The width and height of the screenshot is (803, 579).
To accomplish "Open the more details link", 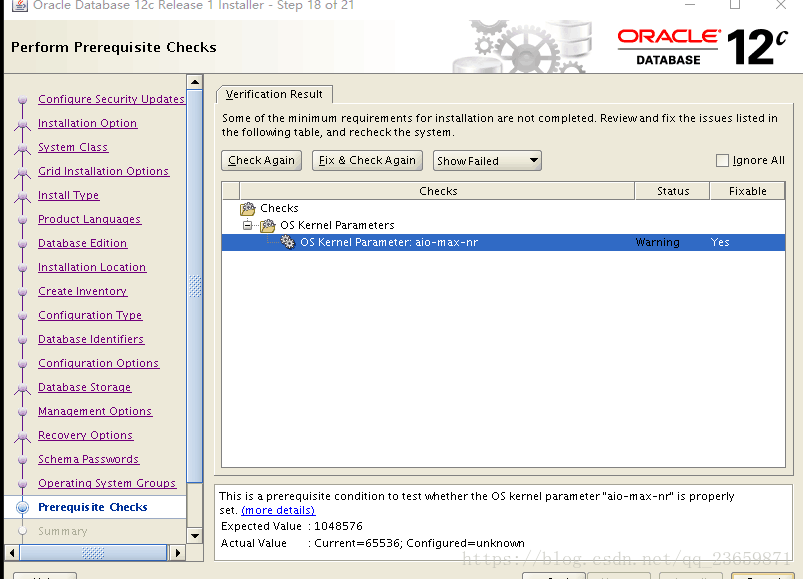I will click(278, 510).
